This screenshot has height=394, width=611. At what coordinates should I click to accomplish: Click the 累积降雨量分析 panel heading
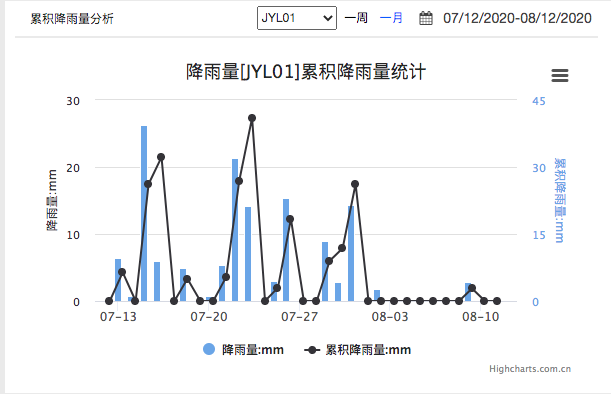pyautogui.click(x=72, y=18)
